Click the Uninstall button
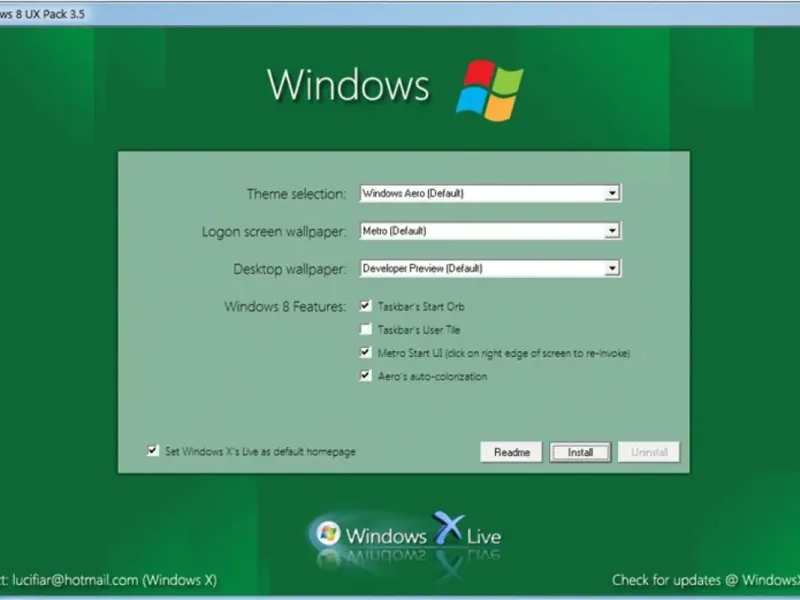 (649, 452)
